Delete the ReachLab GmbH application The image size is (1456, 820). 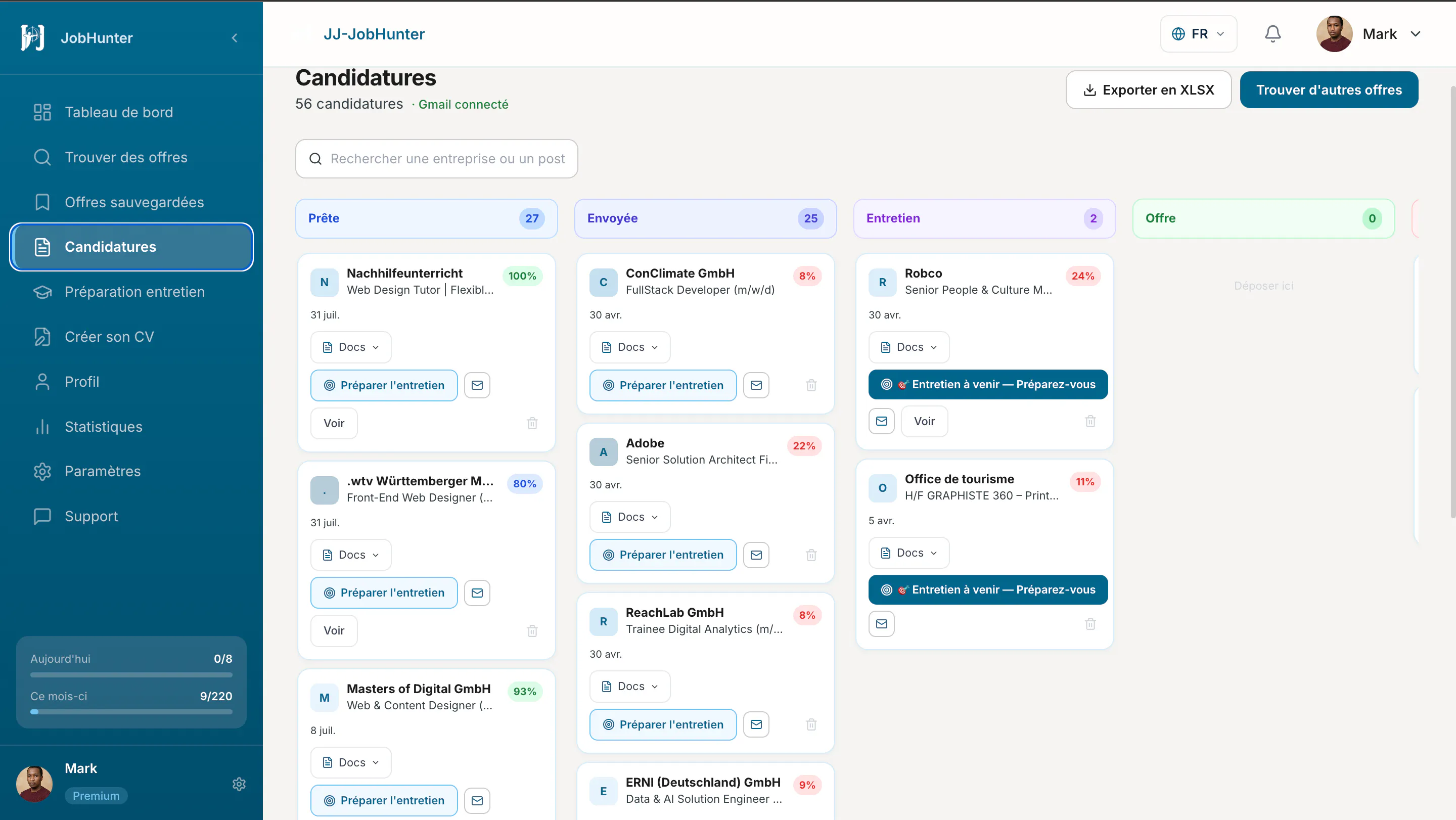[811, 724]
